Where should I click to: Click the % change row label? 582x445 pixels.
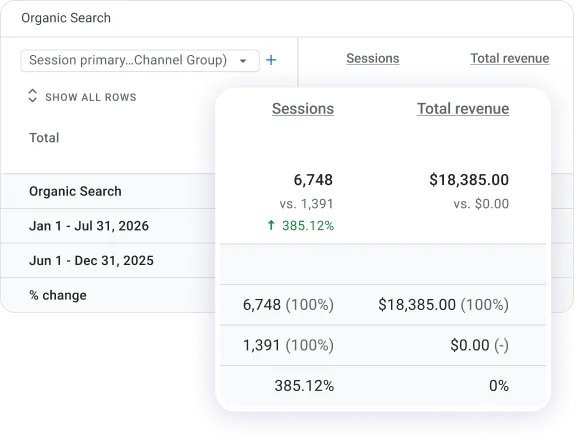point(58,295)
